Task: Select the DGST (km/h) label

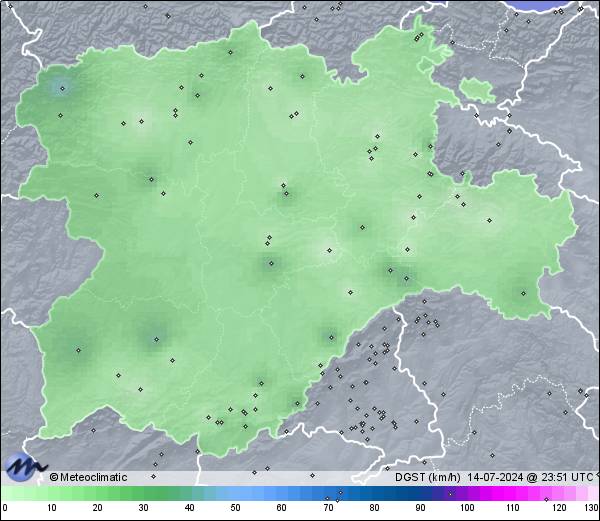Action: 427,477
